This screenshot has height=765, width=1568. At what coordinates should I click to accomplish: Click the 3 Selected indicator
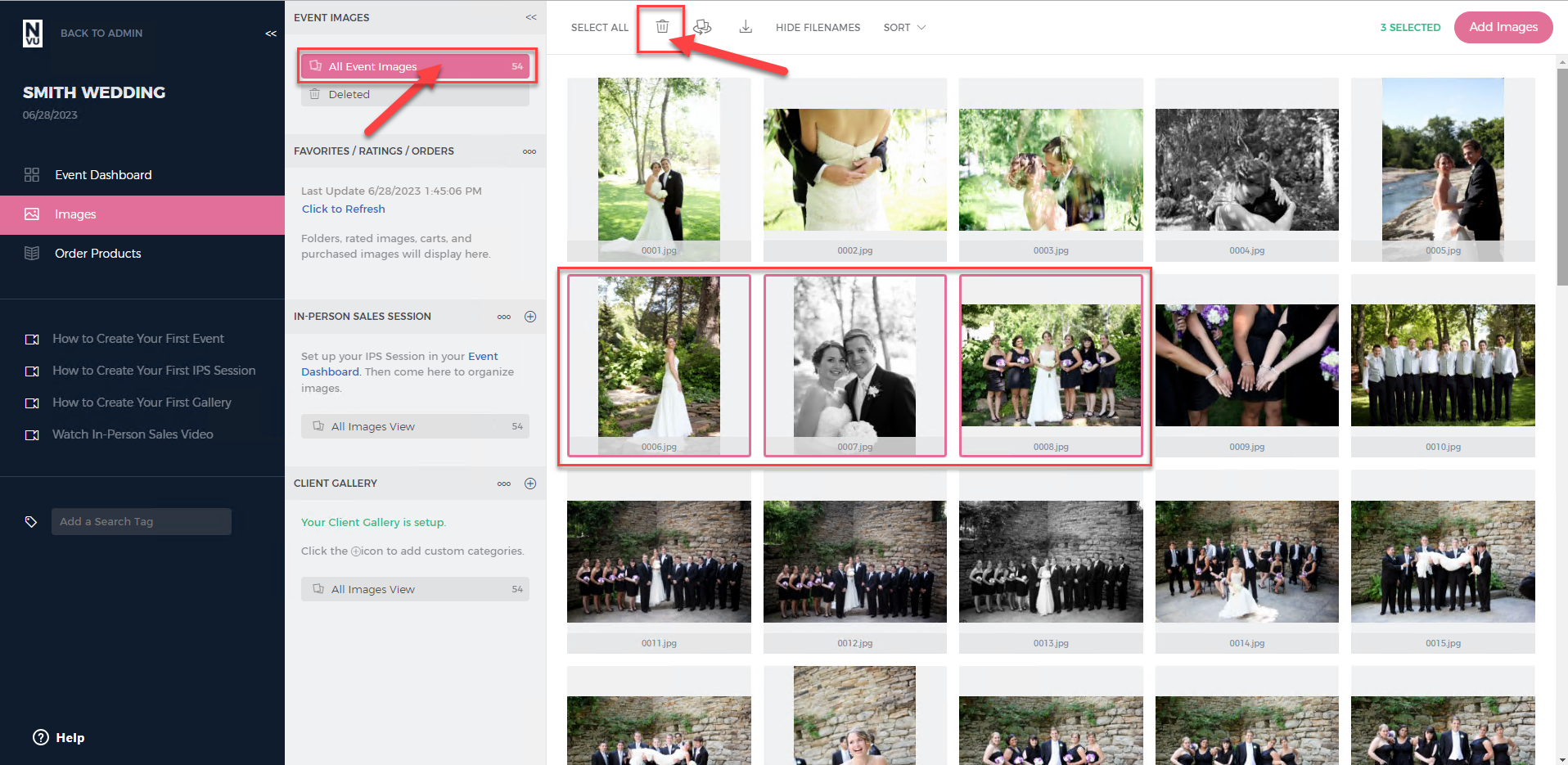1410,27
